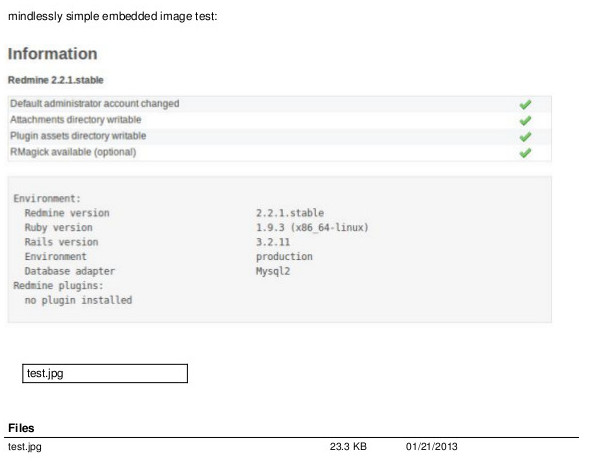Click the Plugin assets directory green checkmark
593x462 pixels.
(525, 136)
